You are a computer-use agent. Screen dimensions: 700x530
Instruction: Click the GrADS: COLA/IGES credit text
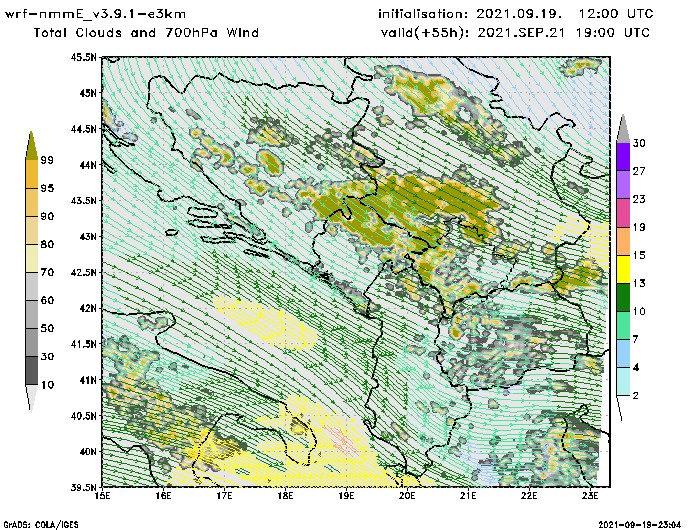point(41,525)
